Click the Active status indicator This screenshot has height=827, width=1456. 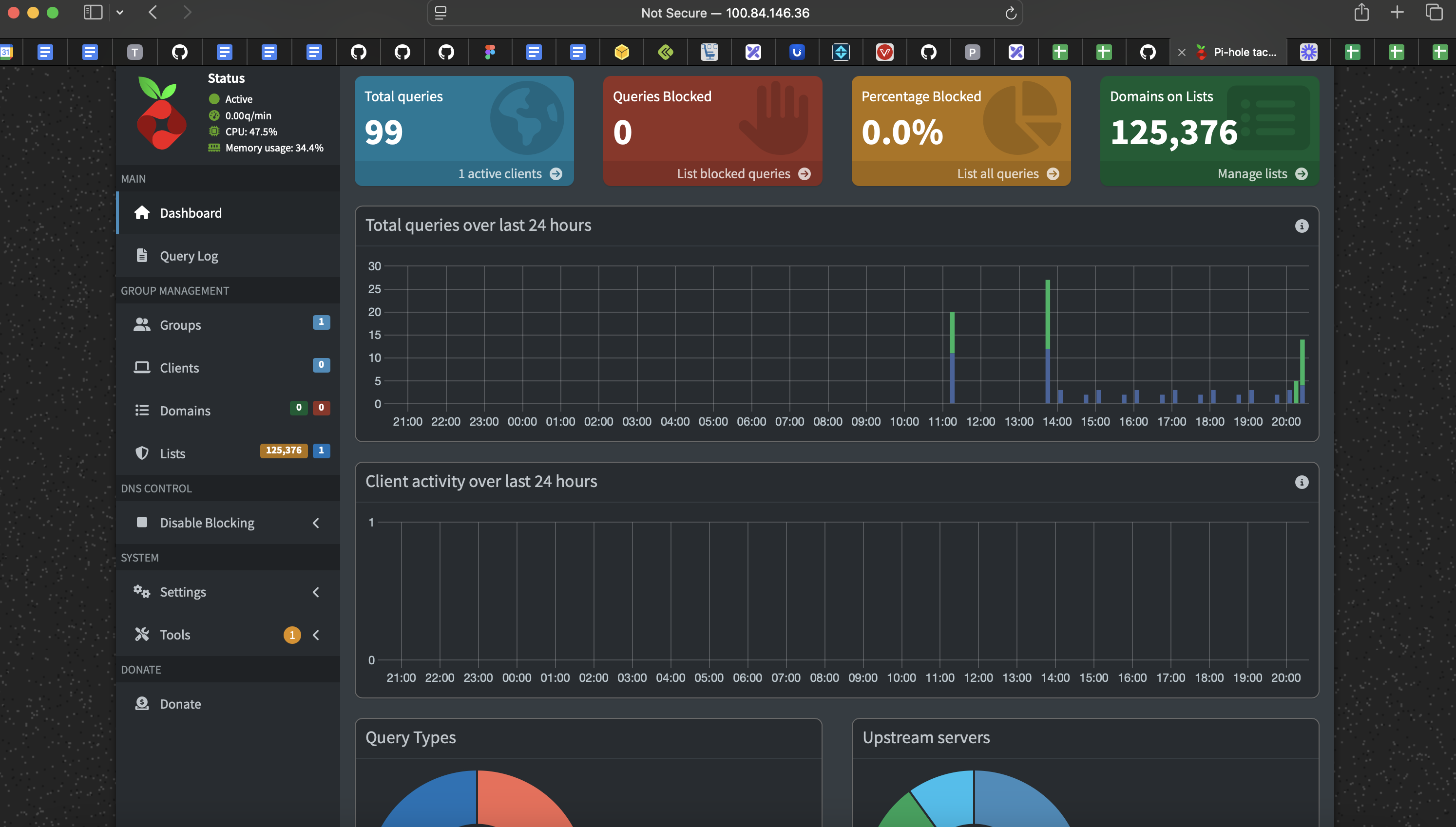230,99
